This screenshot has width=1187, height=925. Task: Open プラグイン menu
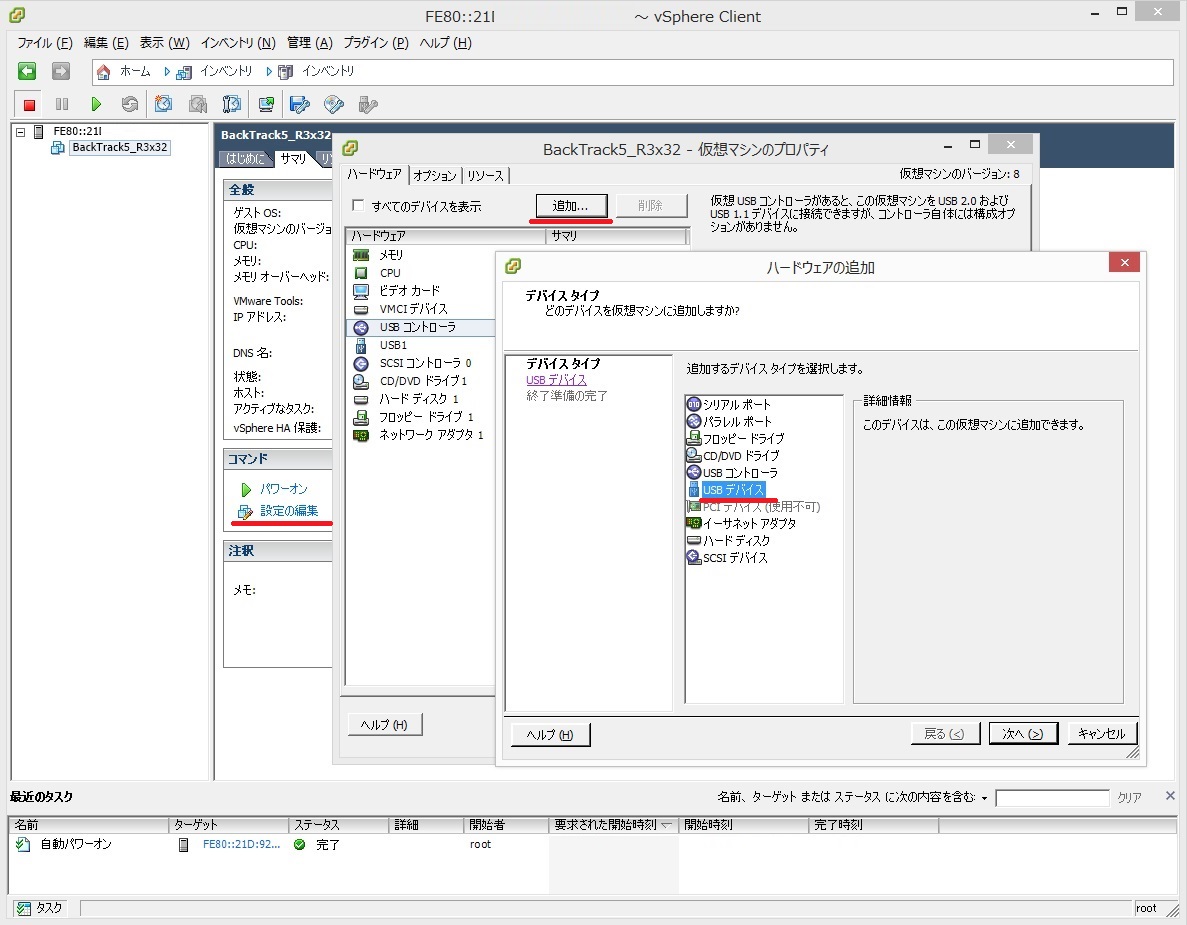point(375,43)
